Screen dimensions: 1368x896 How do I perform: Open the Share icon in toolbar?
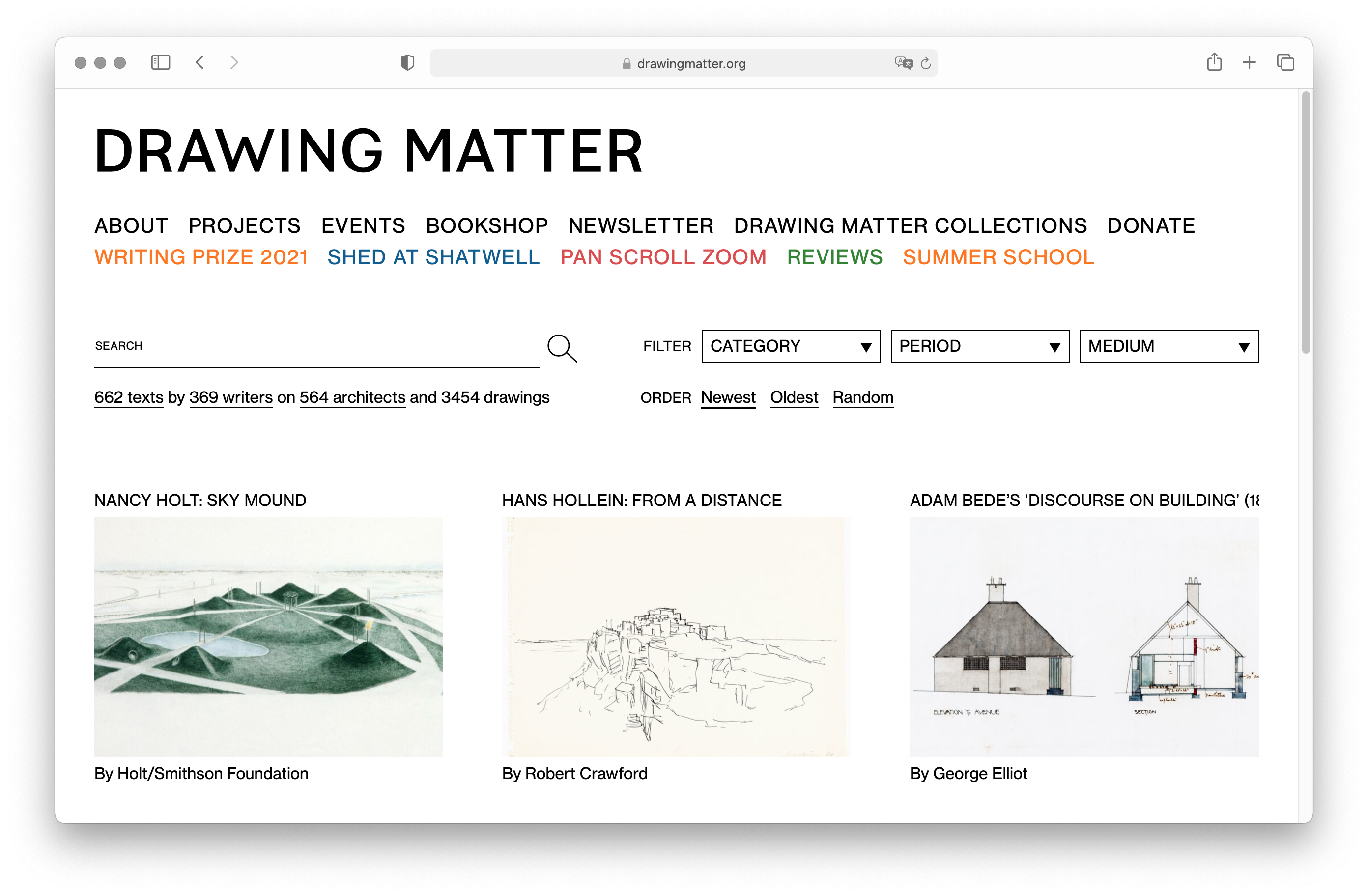(x=1214, y=61)
